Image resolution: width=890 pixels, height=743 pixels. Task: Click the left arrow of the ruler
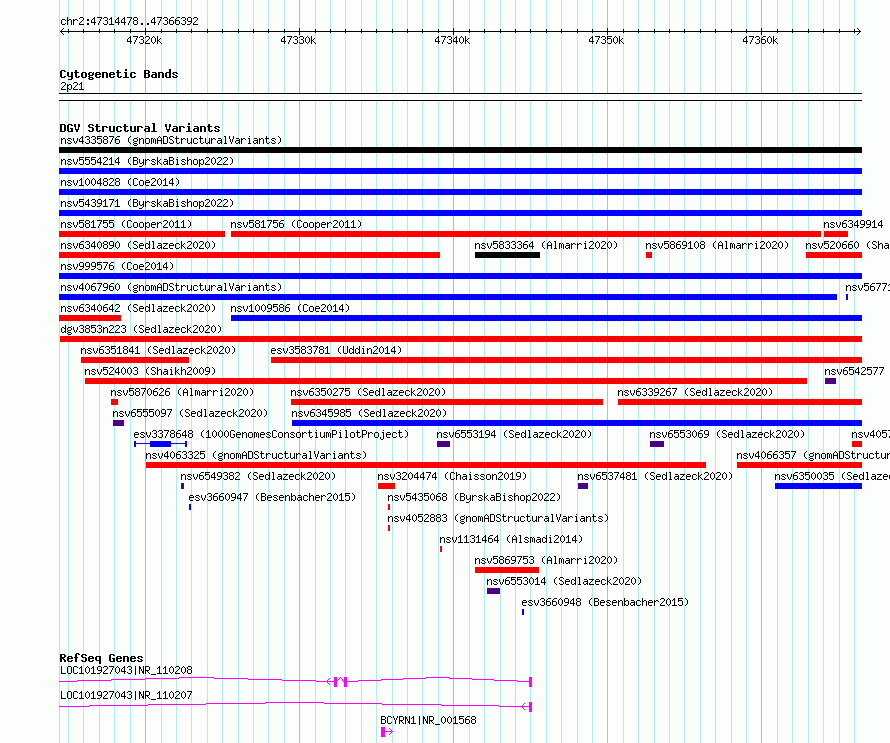pyautogui.click(x=62, y=32)
